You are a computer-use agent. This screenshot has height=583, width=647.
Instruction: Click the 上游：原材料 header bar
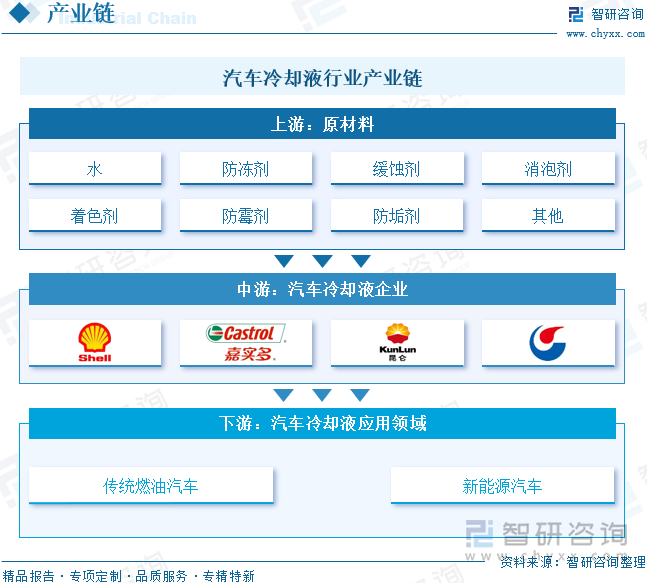322,124
